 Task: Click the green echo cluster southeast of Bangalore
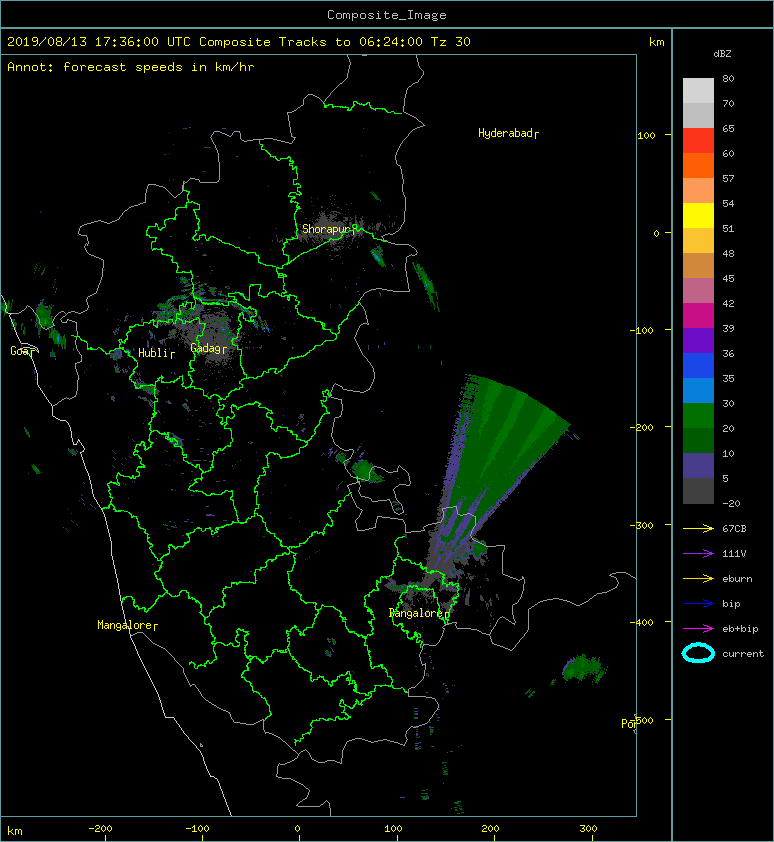click(x=584, y=669)
